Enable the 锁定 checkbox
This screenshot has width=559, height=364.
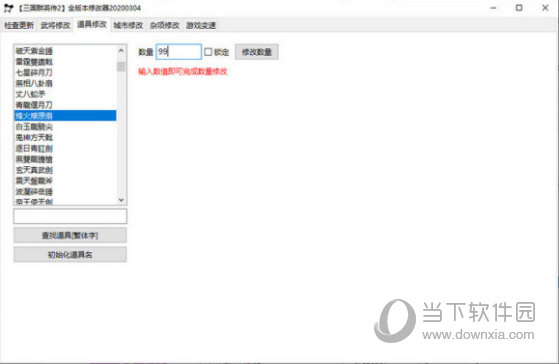click(x=208, y=52)
